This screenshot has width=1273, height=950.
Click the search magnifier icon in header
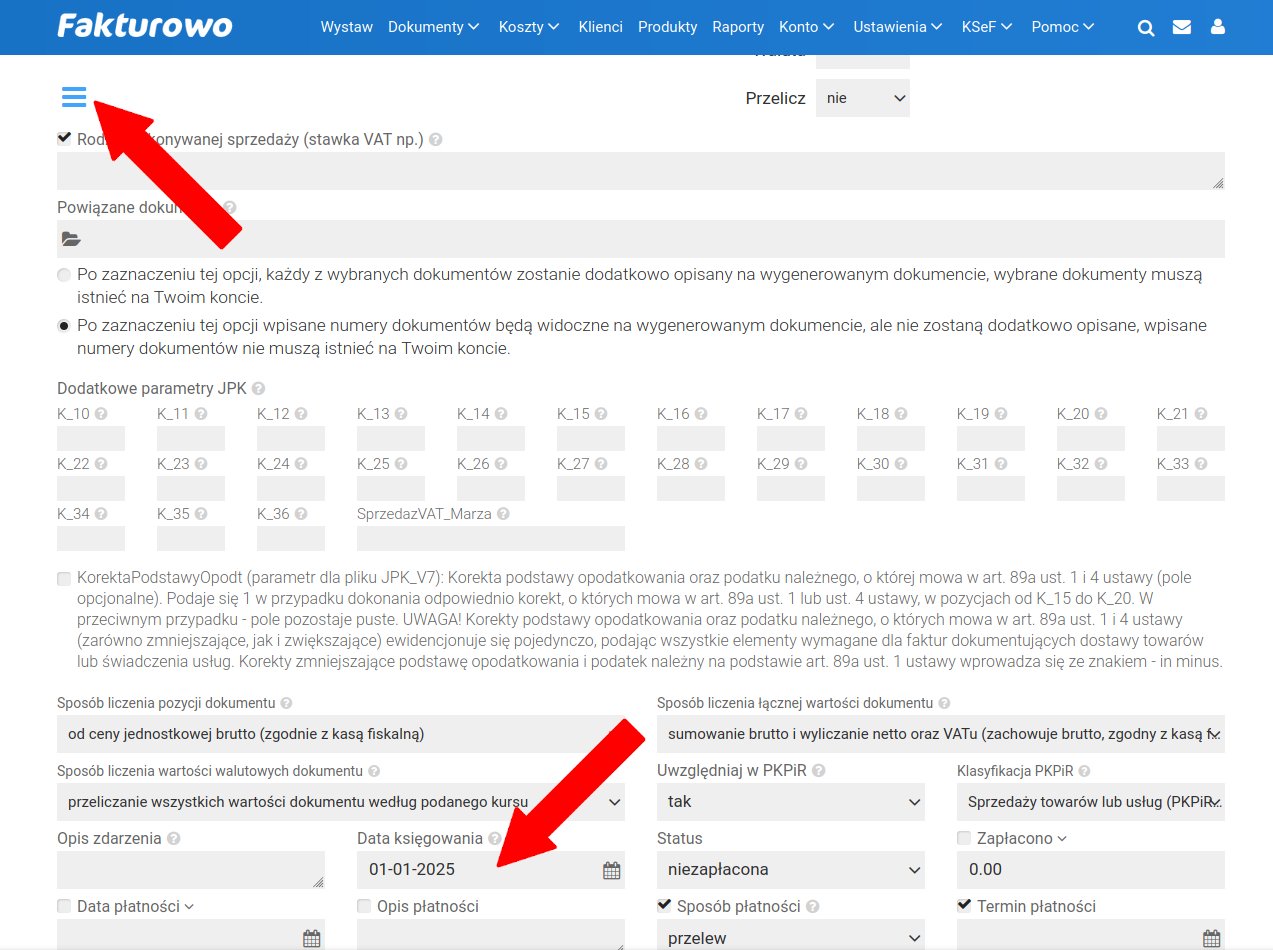[x=1146, y=28]
